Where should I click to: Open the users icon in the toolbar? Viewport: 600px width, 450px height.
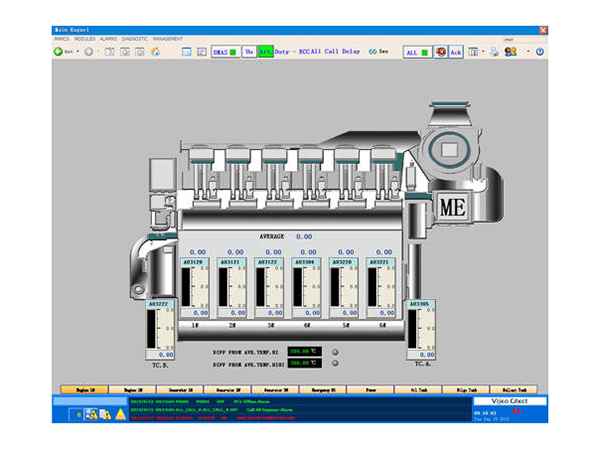point(509,51)
